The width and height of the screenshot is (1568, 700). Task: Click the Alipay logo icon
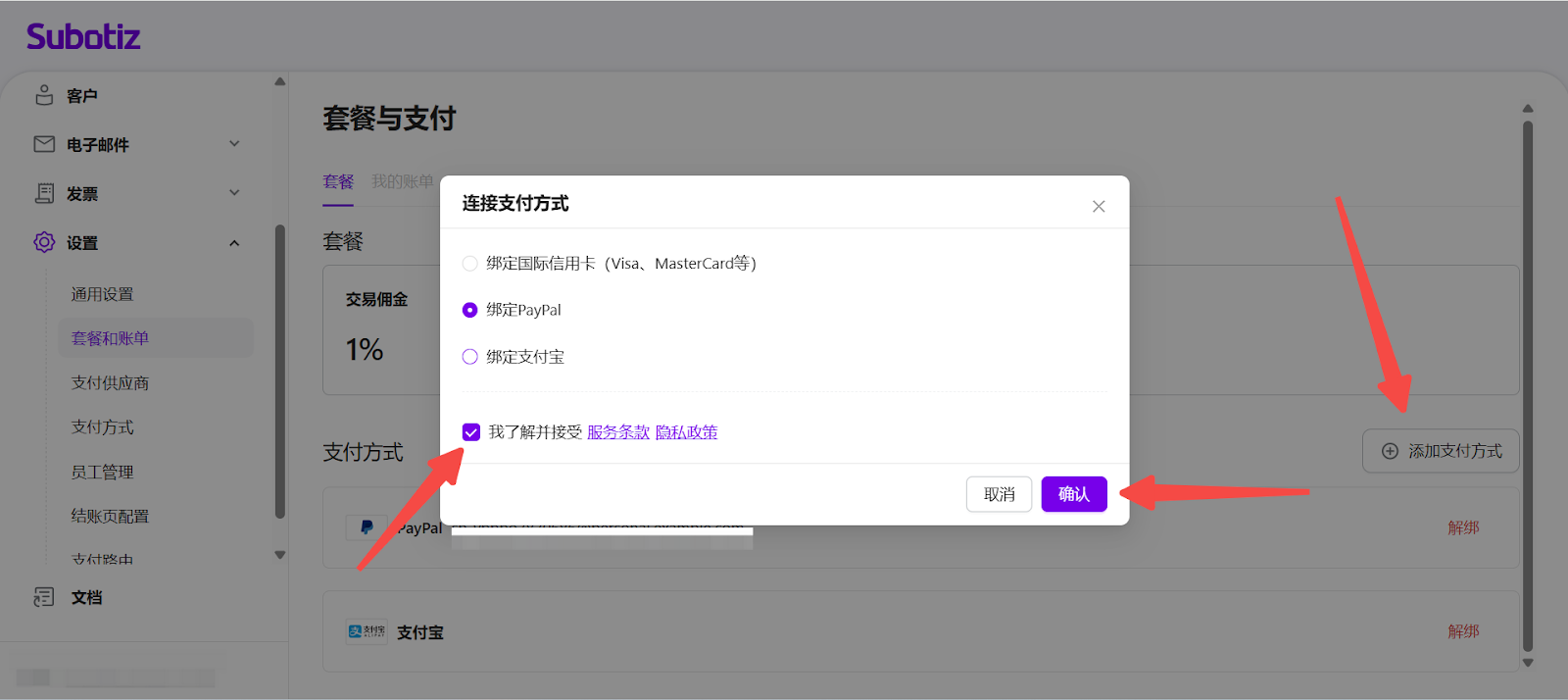click(x=367, y=631)
